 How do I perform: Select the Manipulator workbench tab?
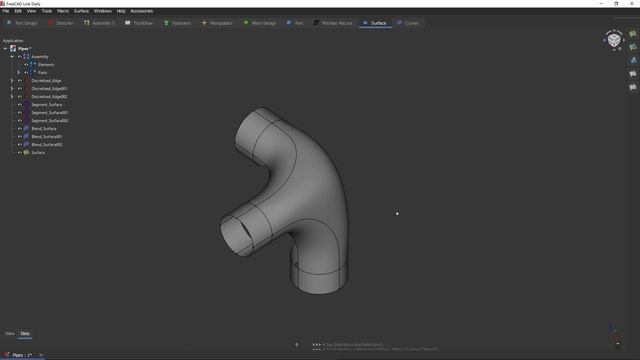pos(217,23)
